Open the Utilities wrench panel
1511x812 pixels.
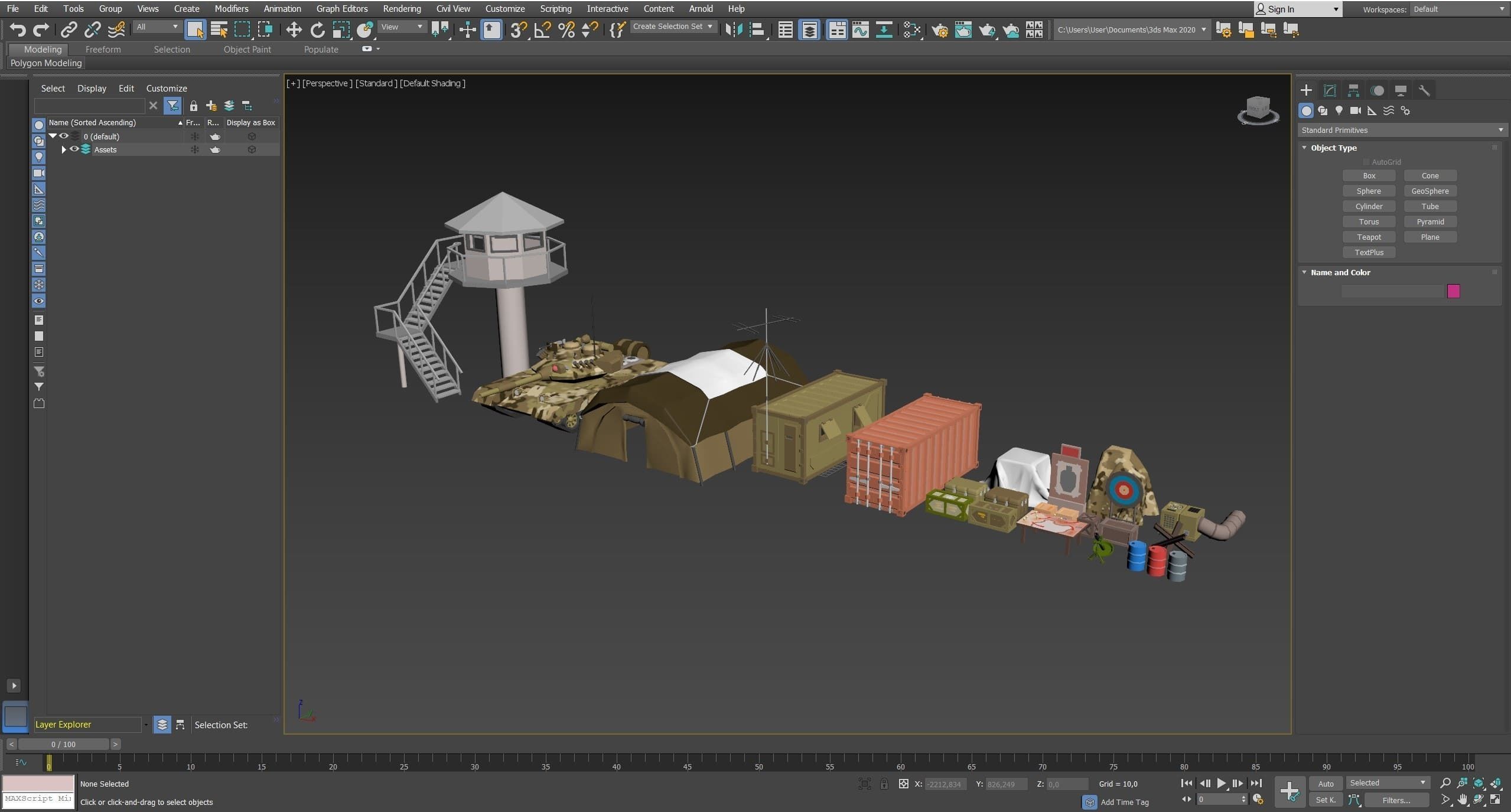[x=1424, y=90]
